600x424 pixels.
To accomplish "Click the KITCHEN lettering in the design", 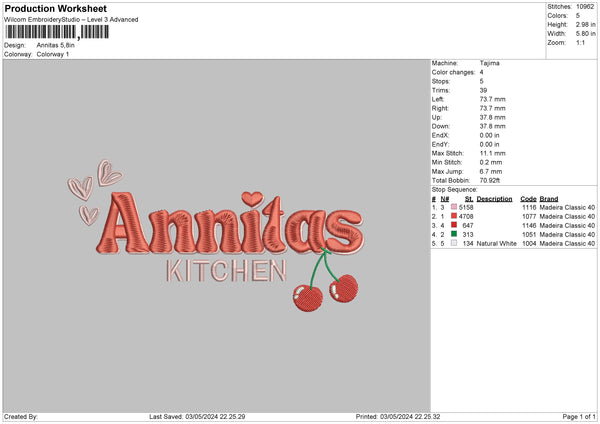I will pos(226,271).
